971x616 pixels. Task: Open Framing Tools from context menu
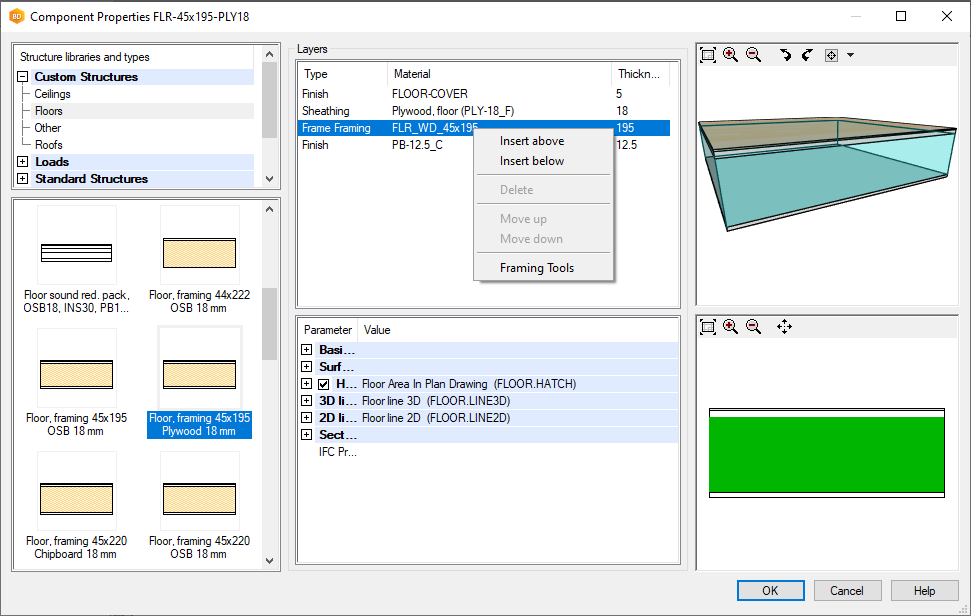537,268
